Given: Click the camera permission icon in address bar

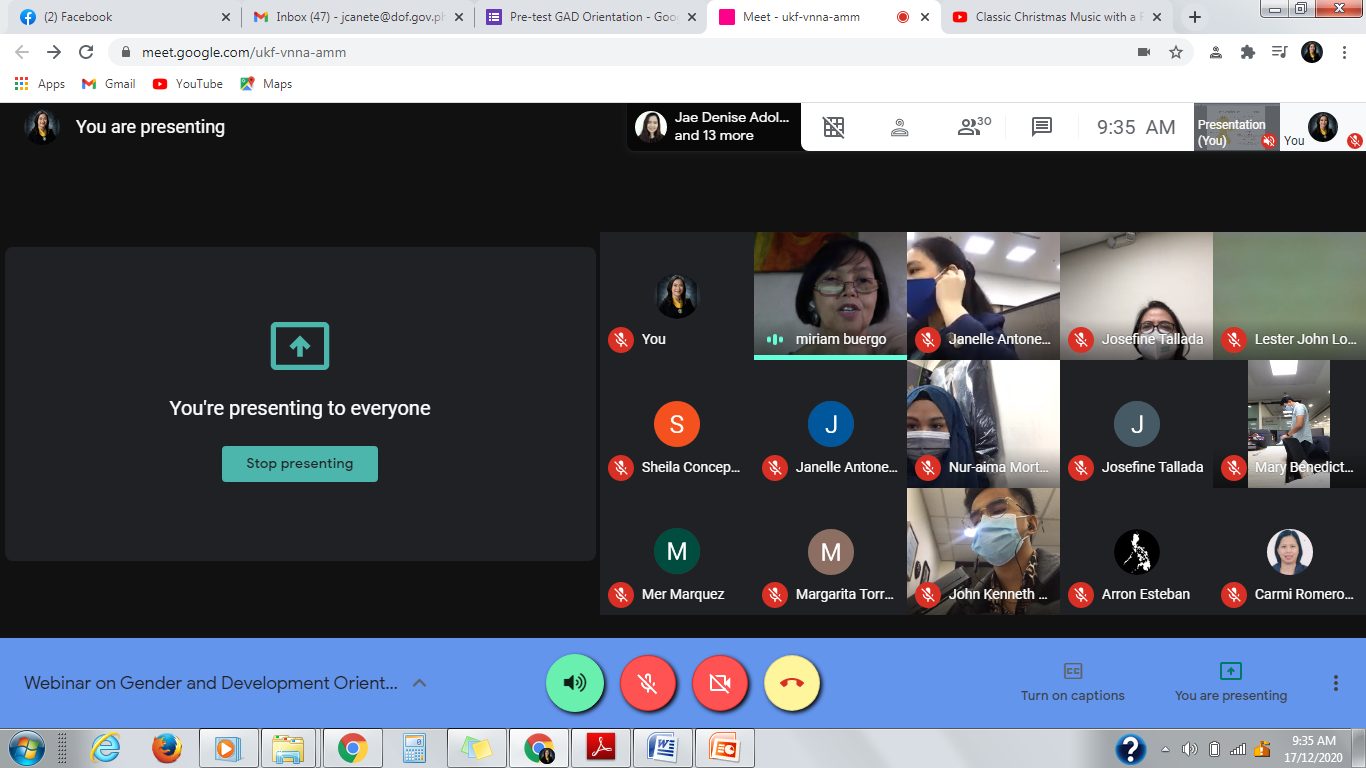Looking at the screenshot, I should 1144,52.
